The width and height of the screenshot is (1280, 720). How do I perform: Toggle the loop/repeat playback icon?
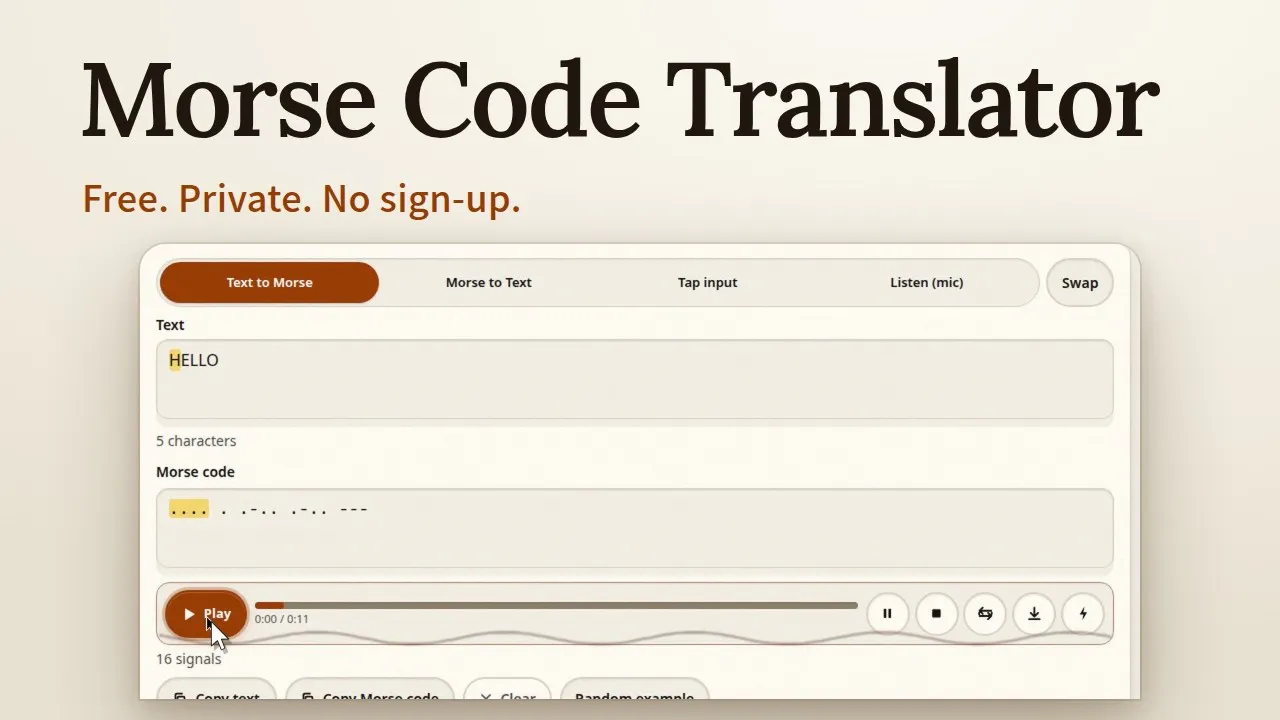pos(985,613)
